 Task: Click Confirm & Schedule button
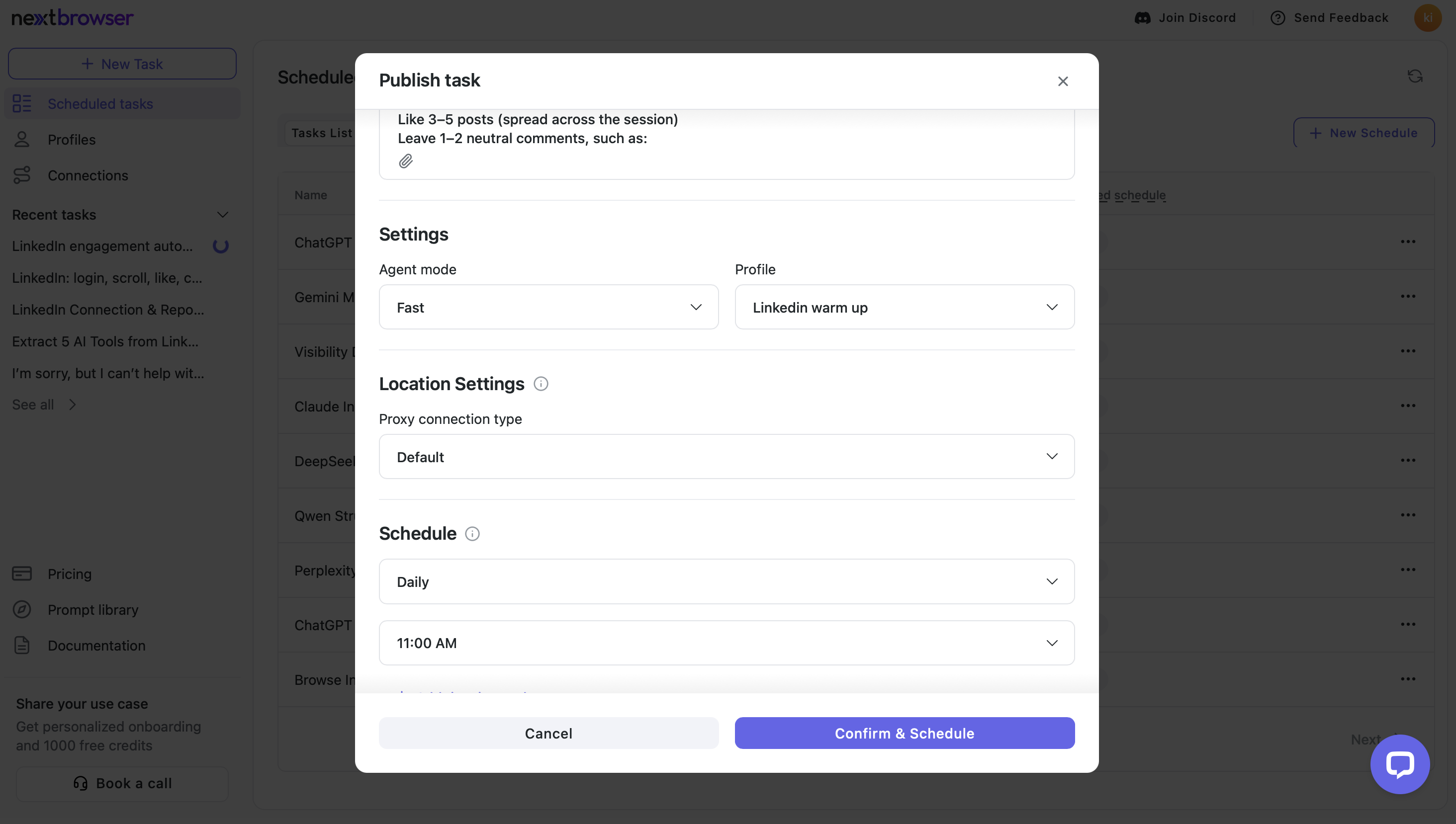tap(904, 734)
